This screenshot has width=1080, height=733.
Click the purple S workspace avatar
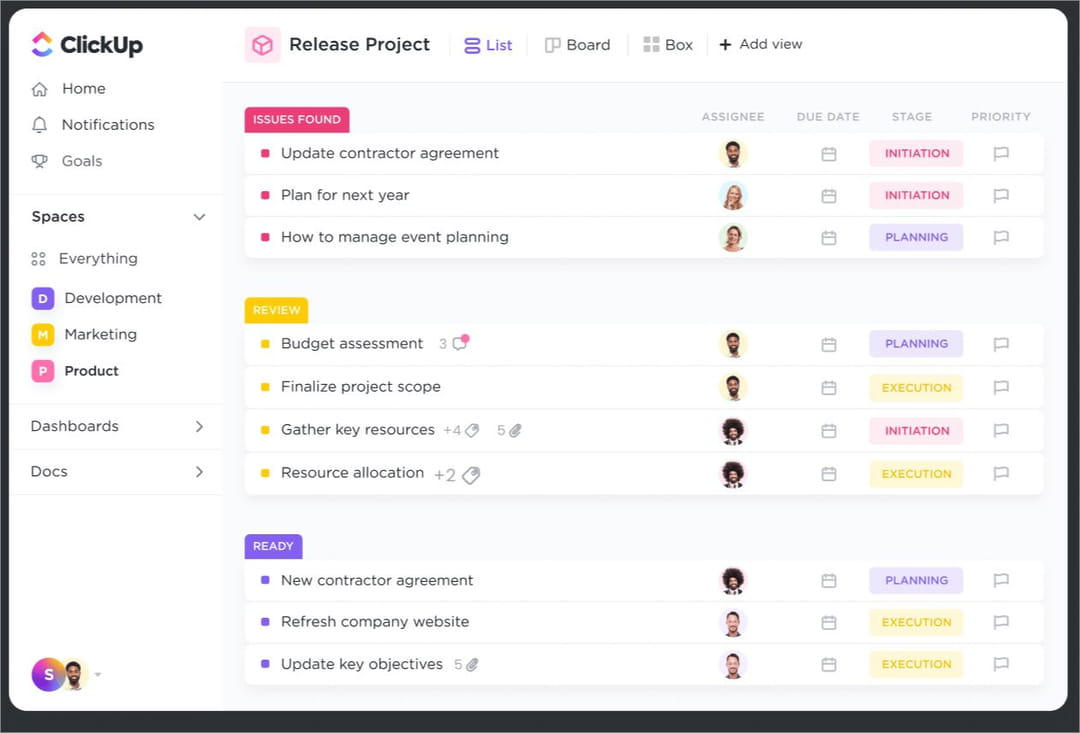(x=48, y=674)
